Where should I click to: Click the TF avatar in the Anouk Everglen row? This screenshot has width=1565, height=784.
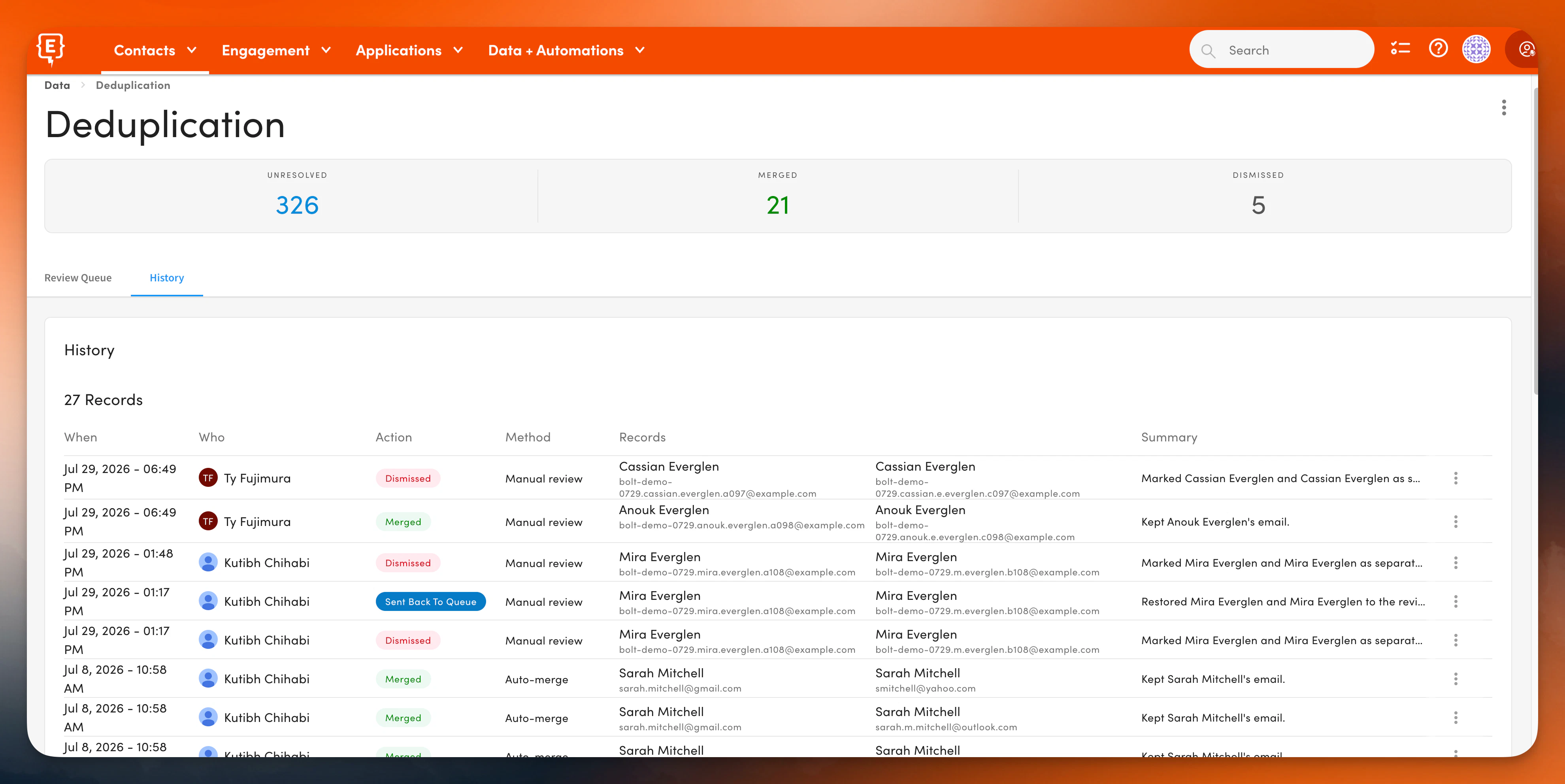pos(208,521)
